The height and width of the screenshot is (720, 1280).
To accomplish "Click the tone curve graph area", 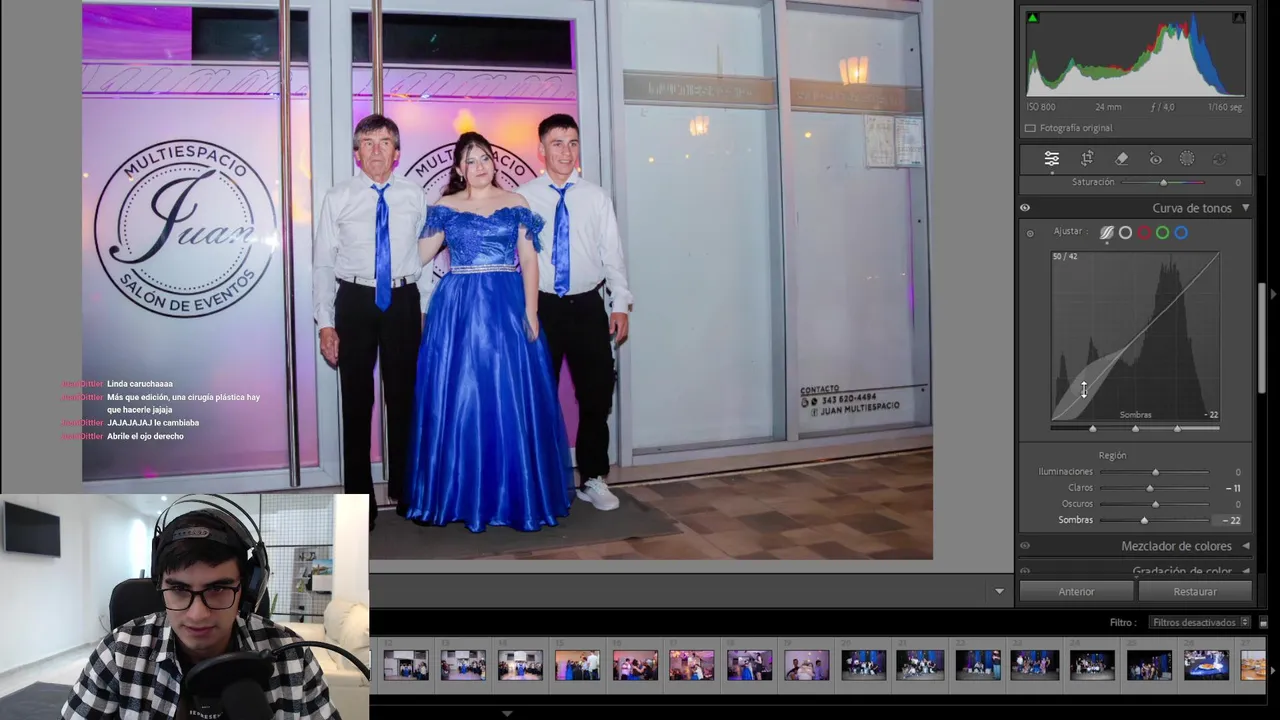I will pyautogui.click(x=1135, y=336).
